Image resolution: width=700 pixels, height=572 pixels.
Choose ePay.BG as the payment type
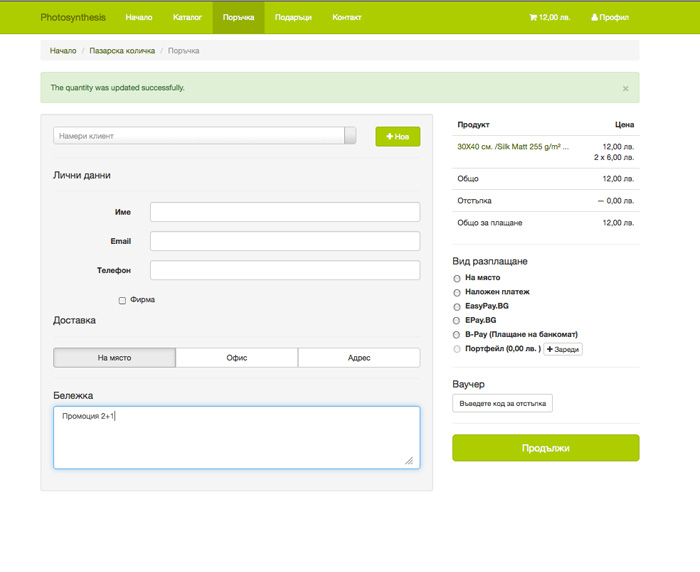click(457, 320)
